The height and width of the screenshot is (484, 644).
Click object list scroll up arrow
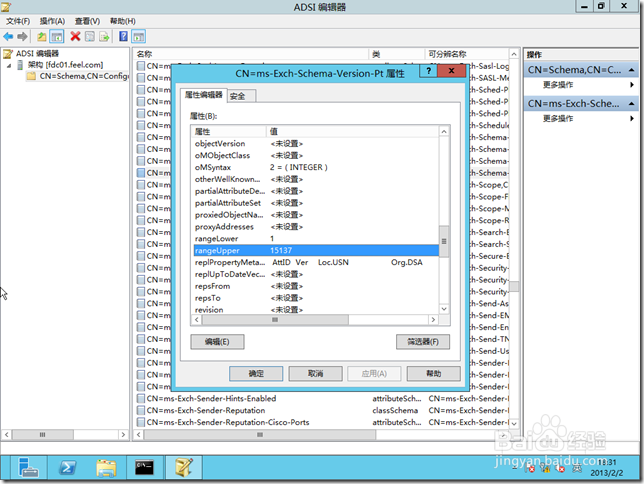click(x=514, y=54)
